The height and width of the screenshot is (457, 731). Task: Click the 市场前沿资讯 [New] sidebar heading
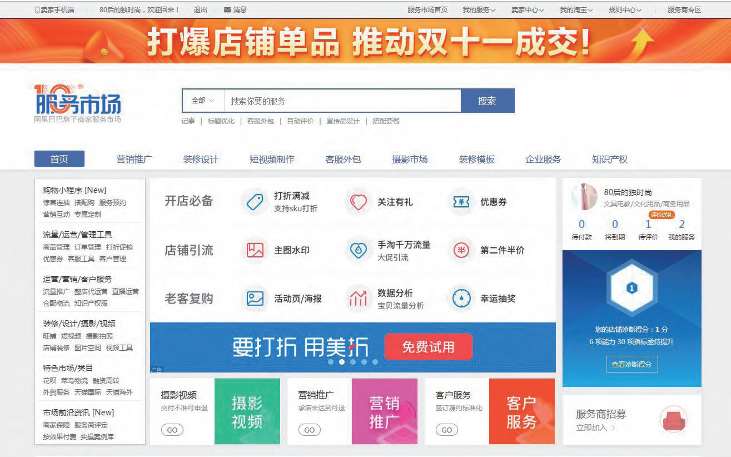[x=78, y=412]
